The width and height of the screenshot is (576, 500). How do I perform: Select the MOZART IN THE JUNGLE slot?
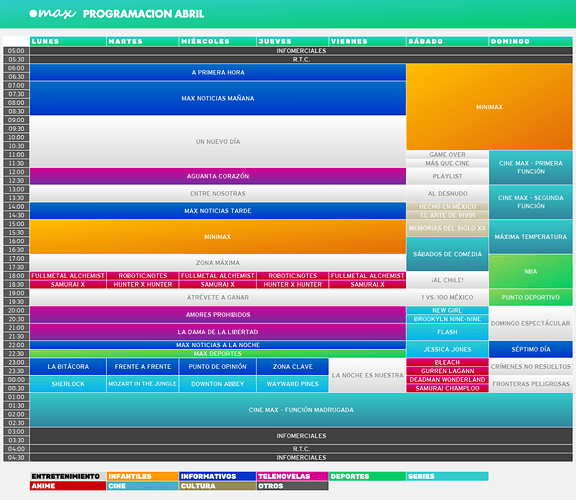click(x=143, y=384)
